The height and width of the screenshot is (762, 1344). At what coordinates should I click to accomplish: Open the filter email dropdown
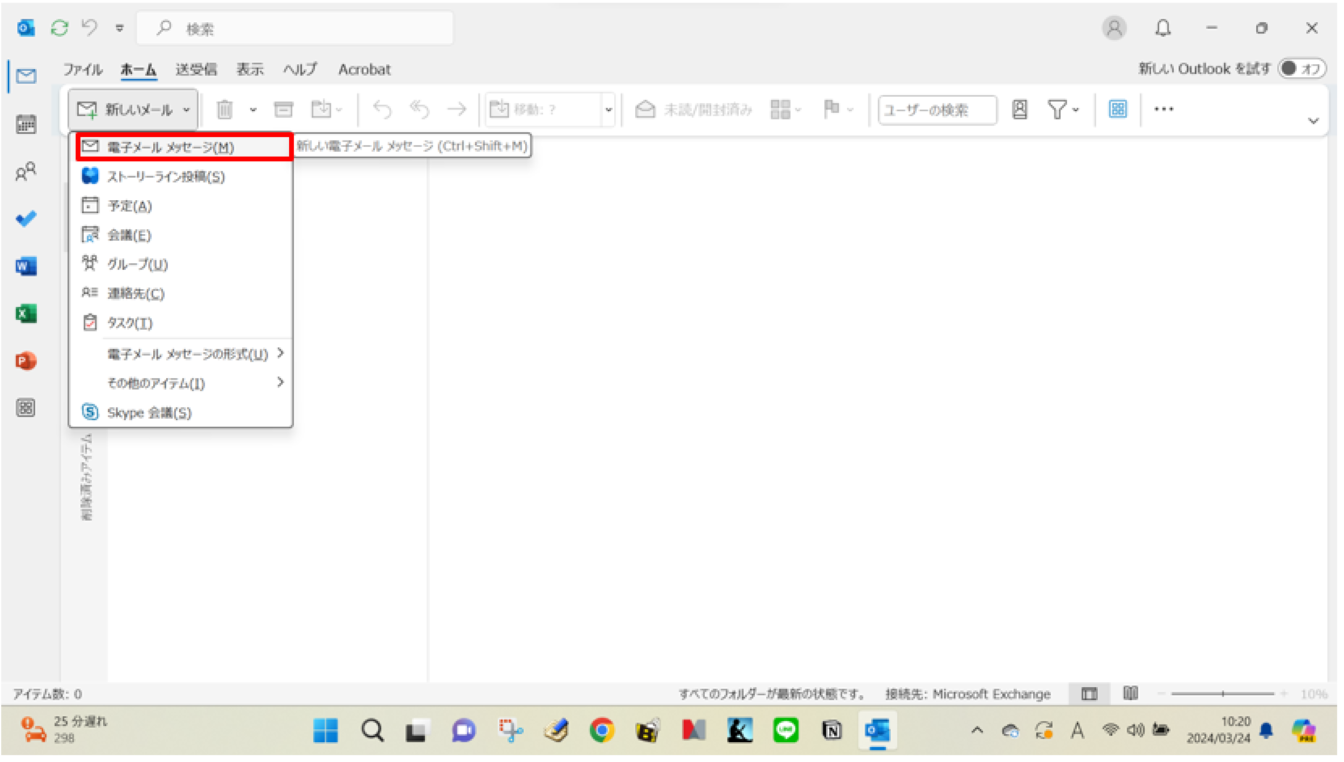pos(1063,110)
